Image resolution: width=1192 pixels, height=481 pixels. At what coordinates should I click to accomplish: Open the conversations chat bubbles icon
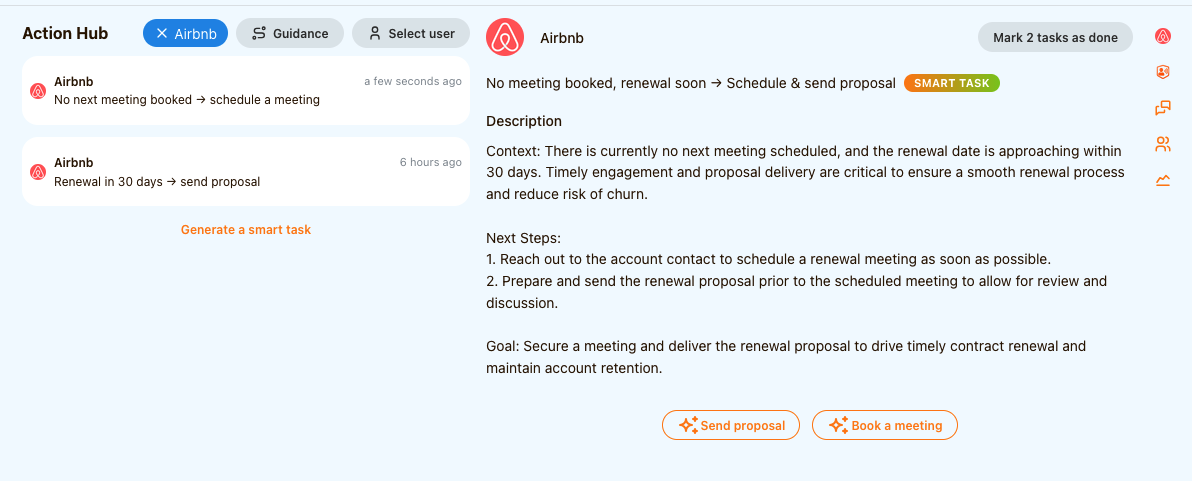[1163, 108]
